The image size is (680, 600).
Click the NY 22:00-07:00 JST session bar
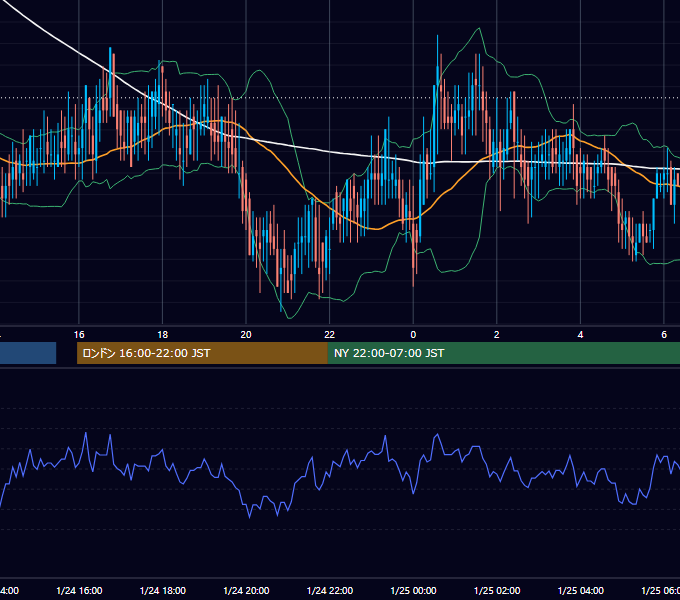click(503, 353)
